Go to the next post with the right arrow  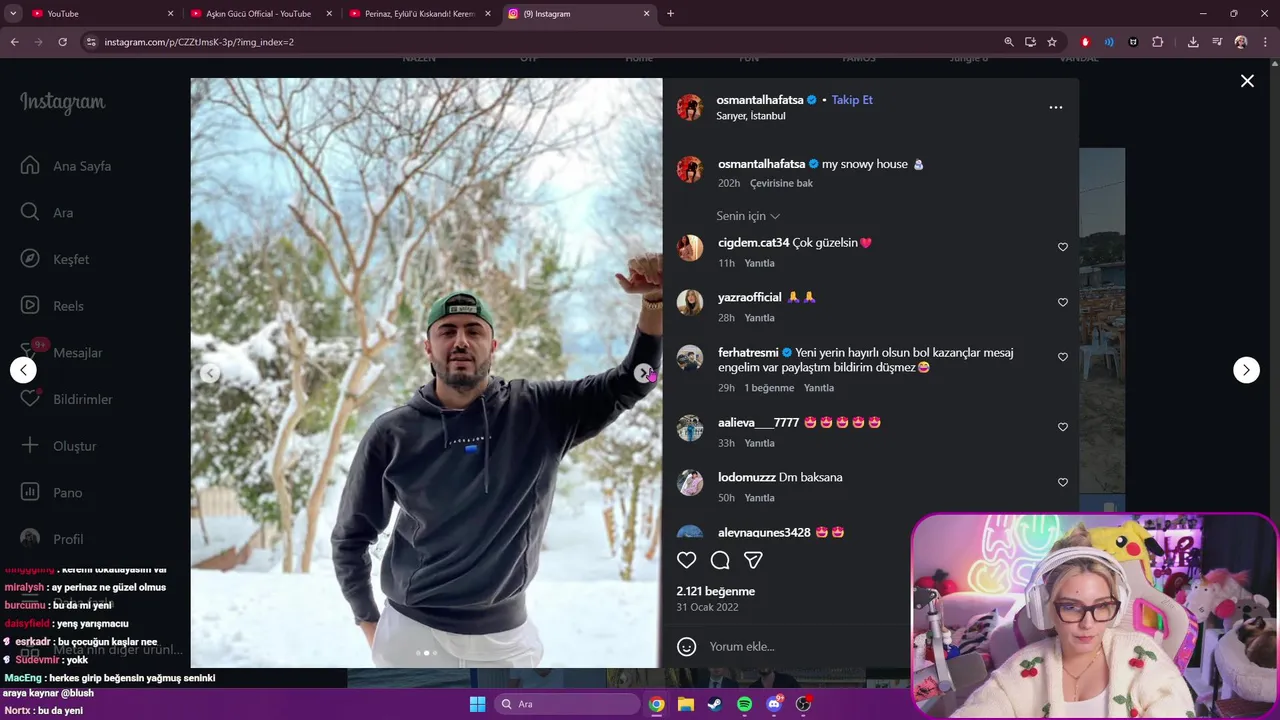pyautogui.click(x=1246, y=370)
